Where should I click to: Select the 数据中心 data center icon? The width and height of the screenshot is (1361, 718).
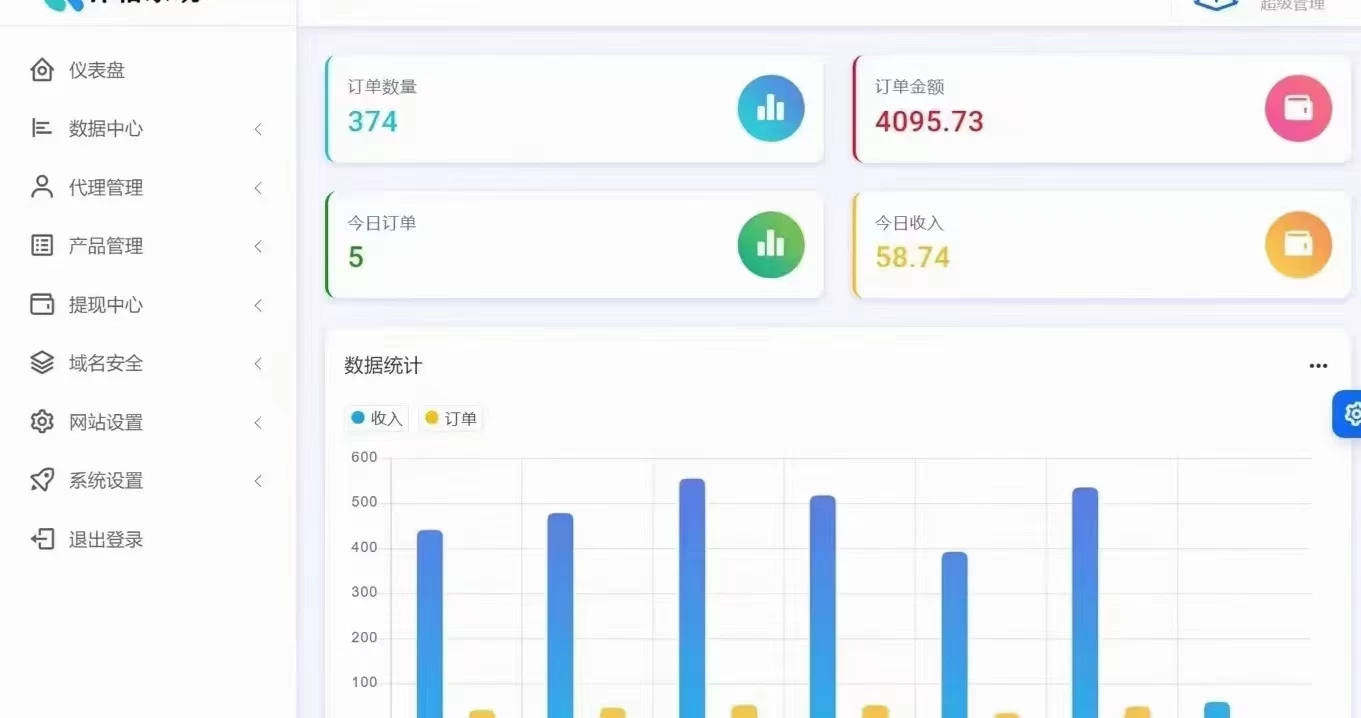(41, 128)
